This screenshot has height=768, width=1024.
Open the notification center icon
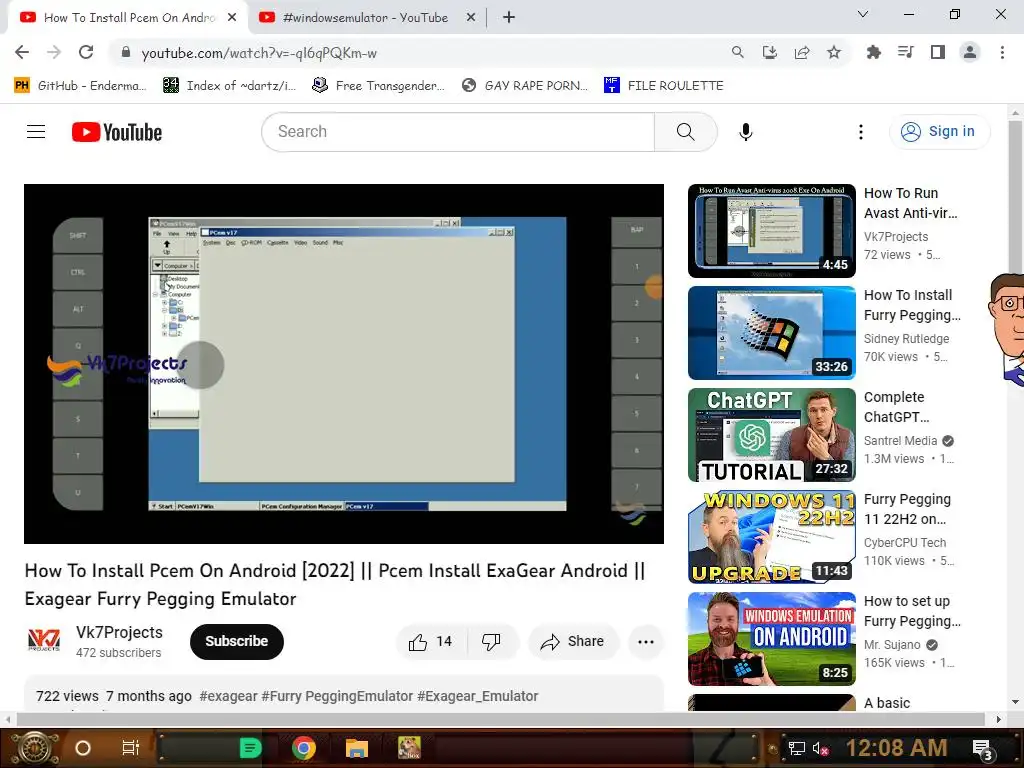[x=983, y=749]
